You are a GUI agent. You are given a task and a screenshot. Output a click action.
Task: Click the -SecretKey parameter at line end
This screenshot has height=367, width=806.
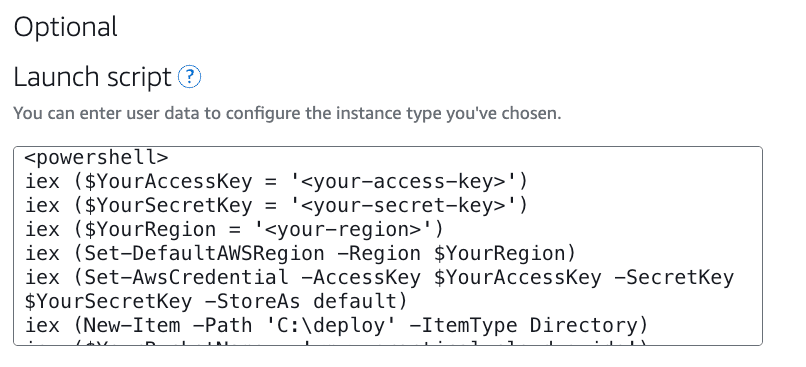[673, 278]
